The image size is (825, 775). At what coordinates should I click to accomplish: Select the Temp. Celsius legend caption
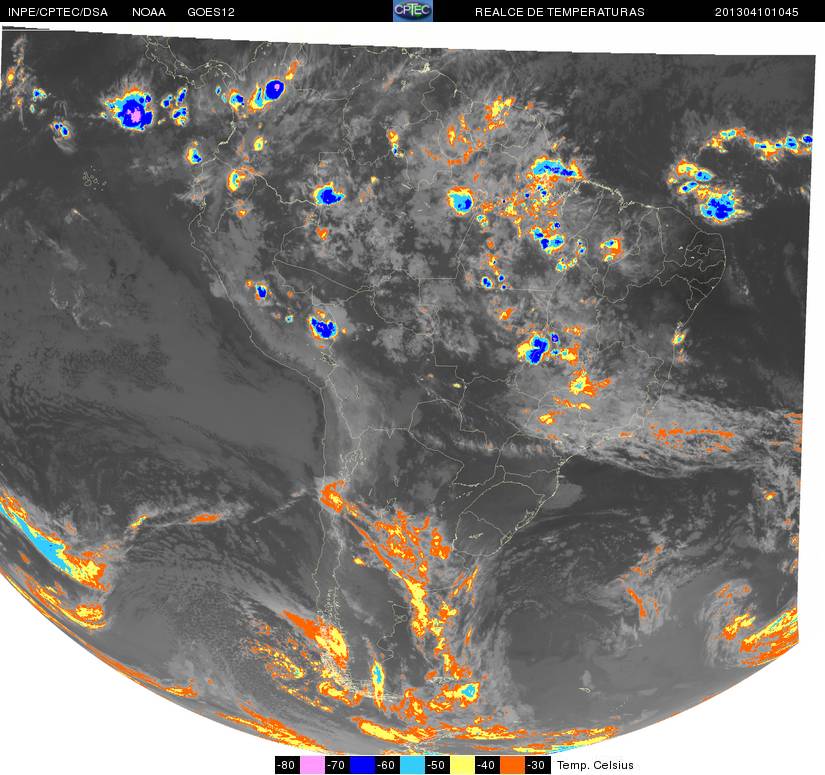tap(595, 765)
